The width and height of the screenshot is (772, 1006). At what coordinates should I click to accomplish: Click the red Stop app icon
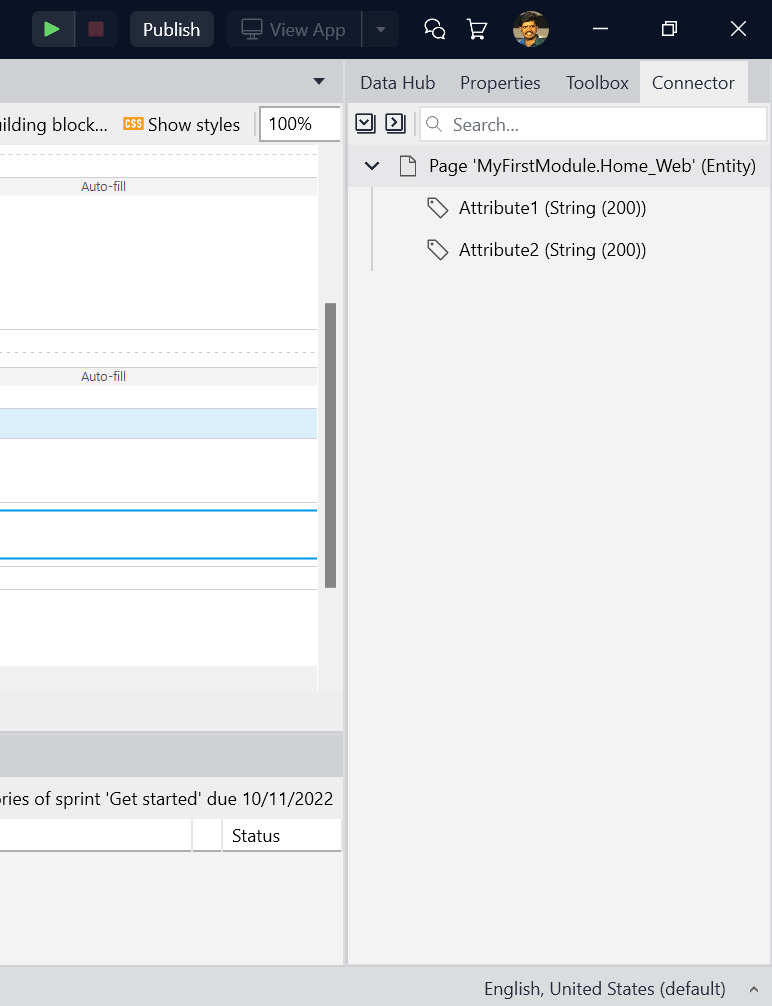pyautogui.click(x=96, y=29)
